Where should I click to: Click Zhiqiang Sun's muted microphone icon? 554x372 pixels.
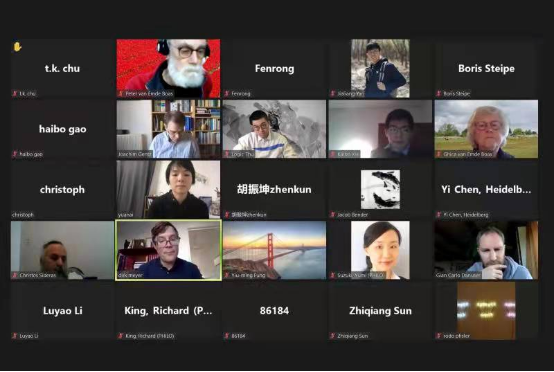coord(333,336)
